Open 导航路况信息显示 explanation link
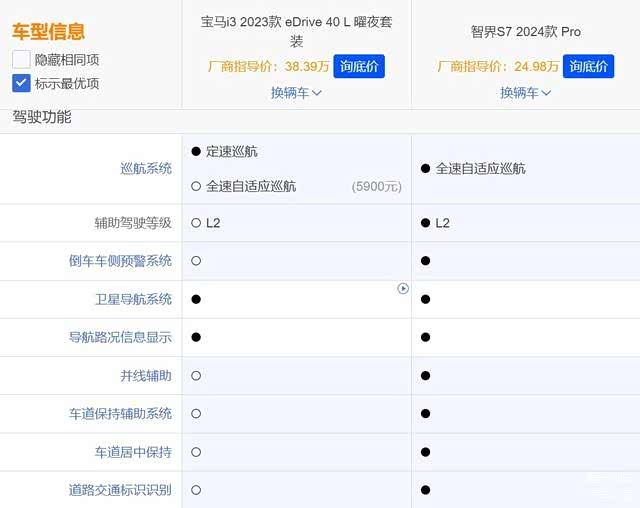The image size is (640, 508). 120,337
